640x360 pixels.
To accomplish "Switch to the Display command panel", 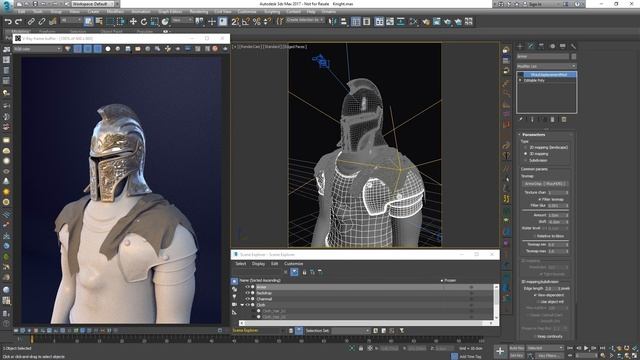I will (563, 46).
